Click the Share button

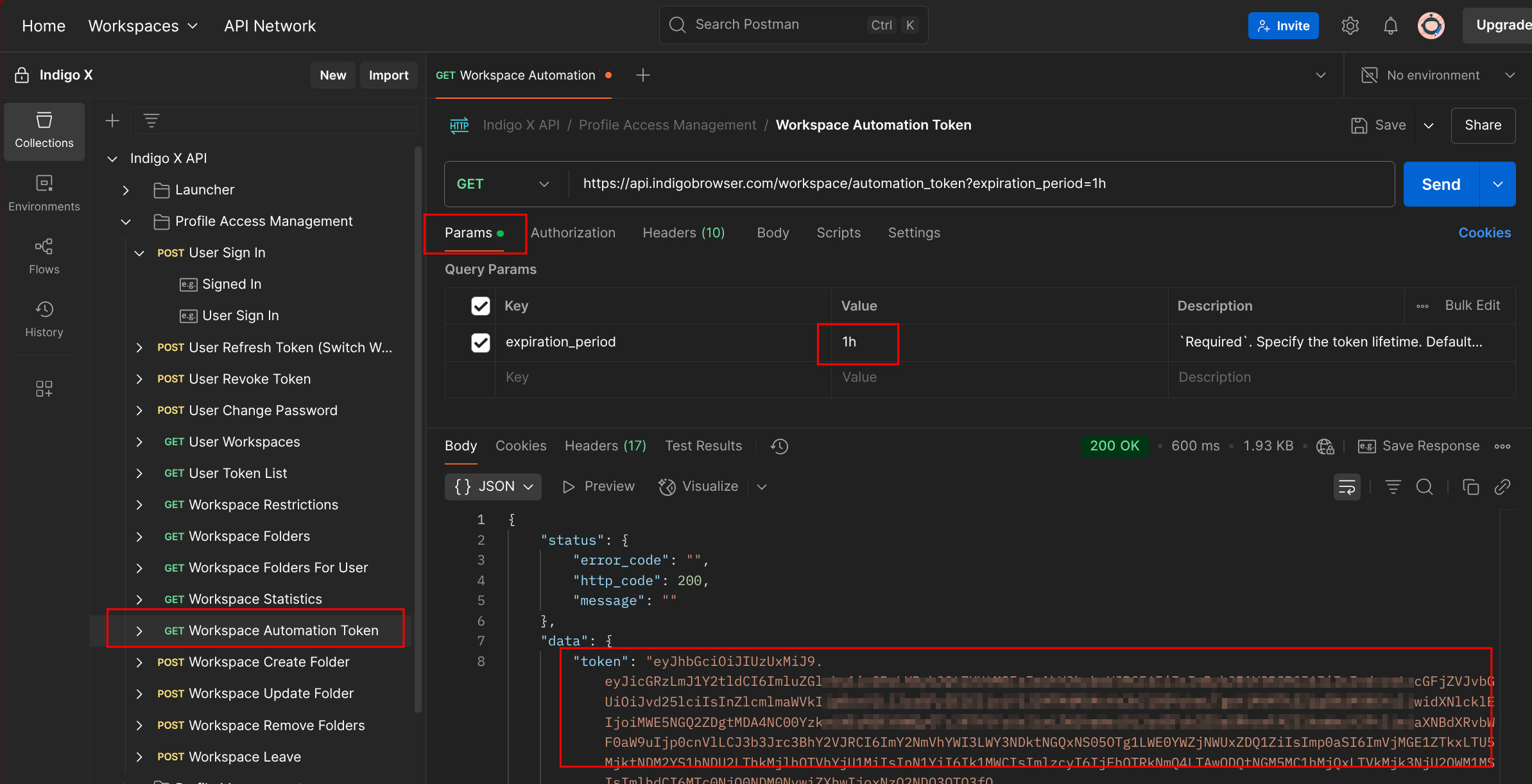pos(1483,125)
